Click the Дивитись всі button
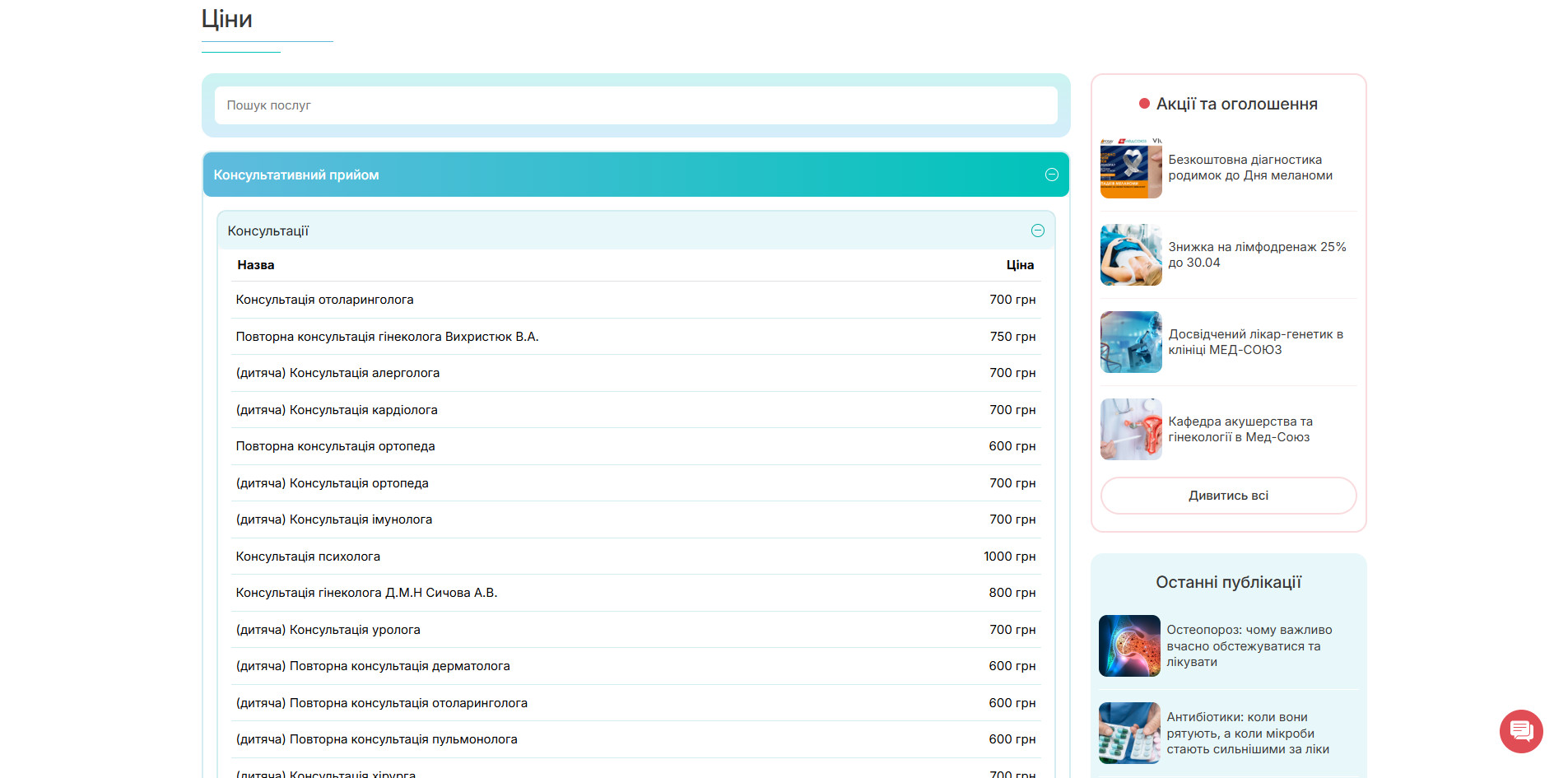1568x778 pixels. 1228,496
